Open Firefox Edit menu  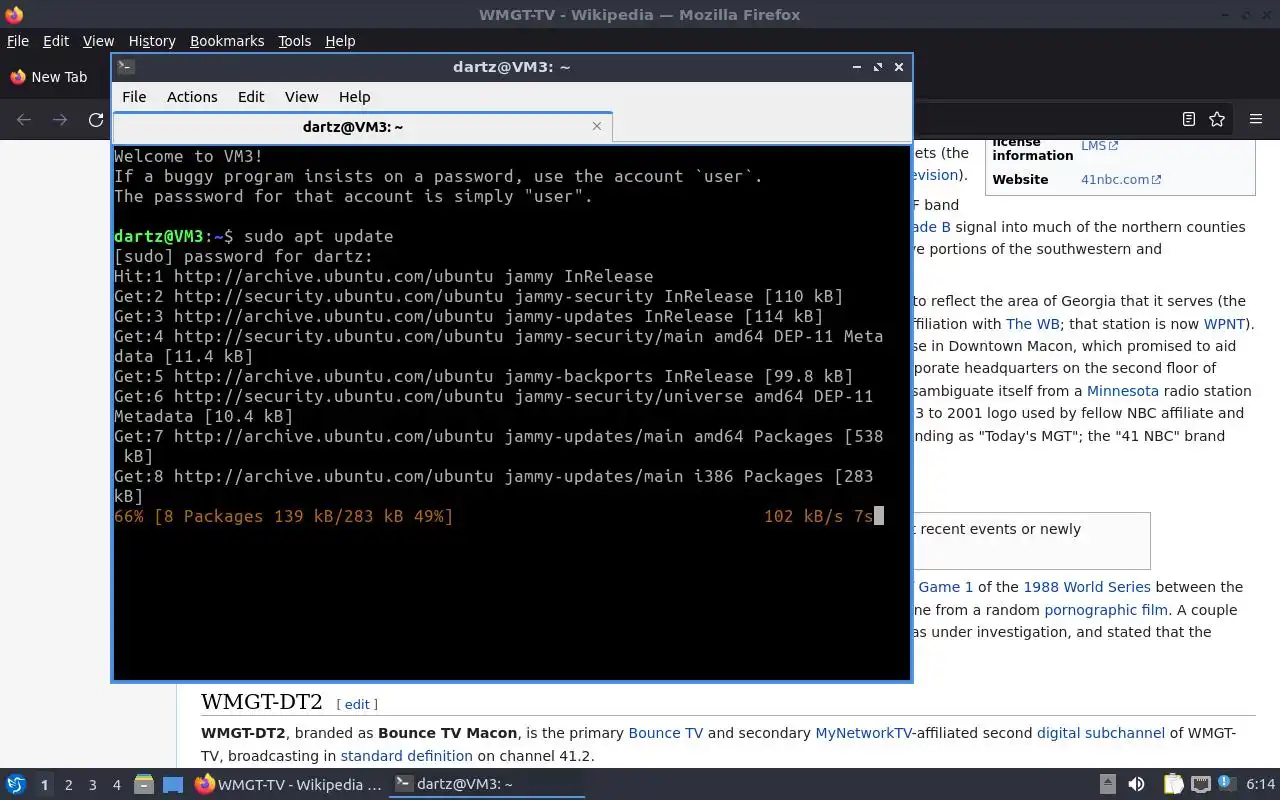[56, 41]
